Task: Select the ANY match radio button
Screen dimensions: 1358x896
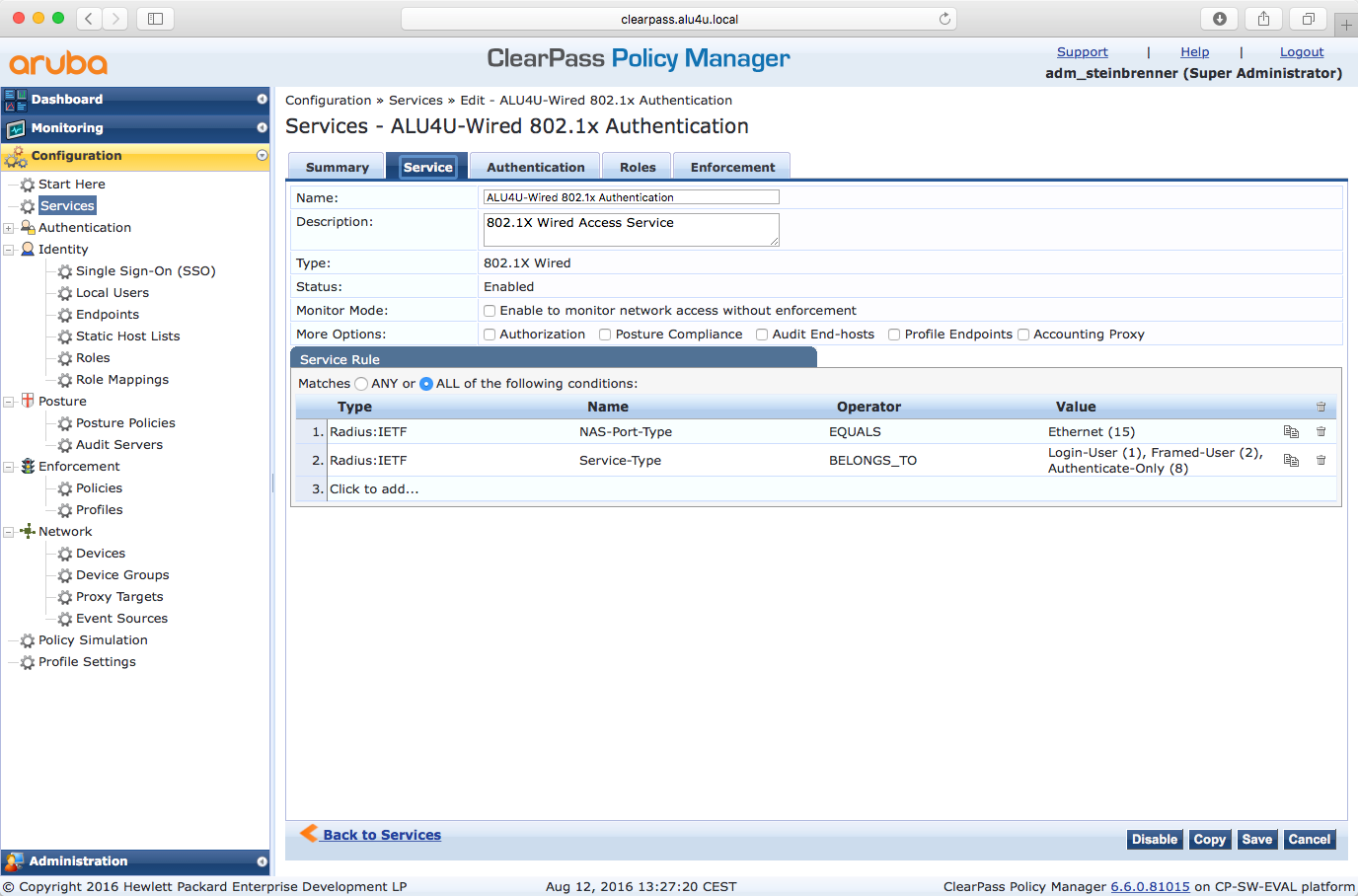Action: pos(361,384)
